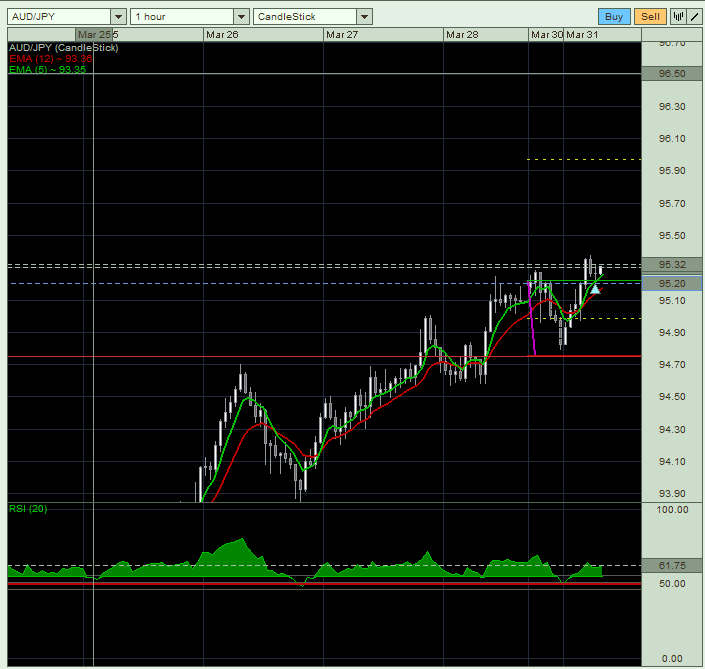Select the RSI (20) indicator label
The width and height of the screenshot is (705, 669).
tap(28, 508)
